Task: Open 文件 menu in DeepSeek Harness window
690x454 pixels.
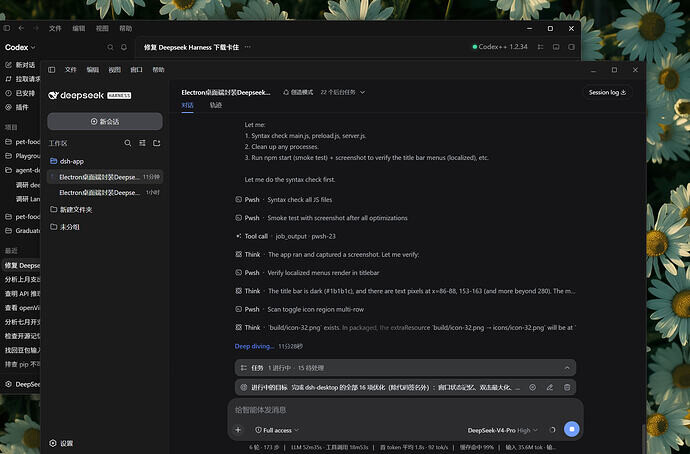Action: [70, 70]
